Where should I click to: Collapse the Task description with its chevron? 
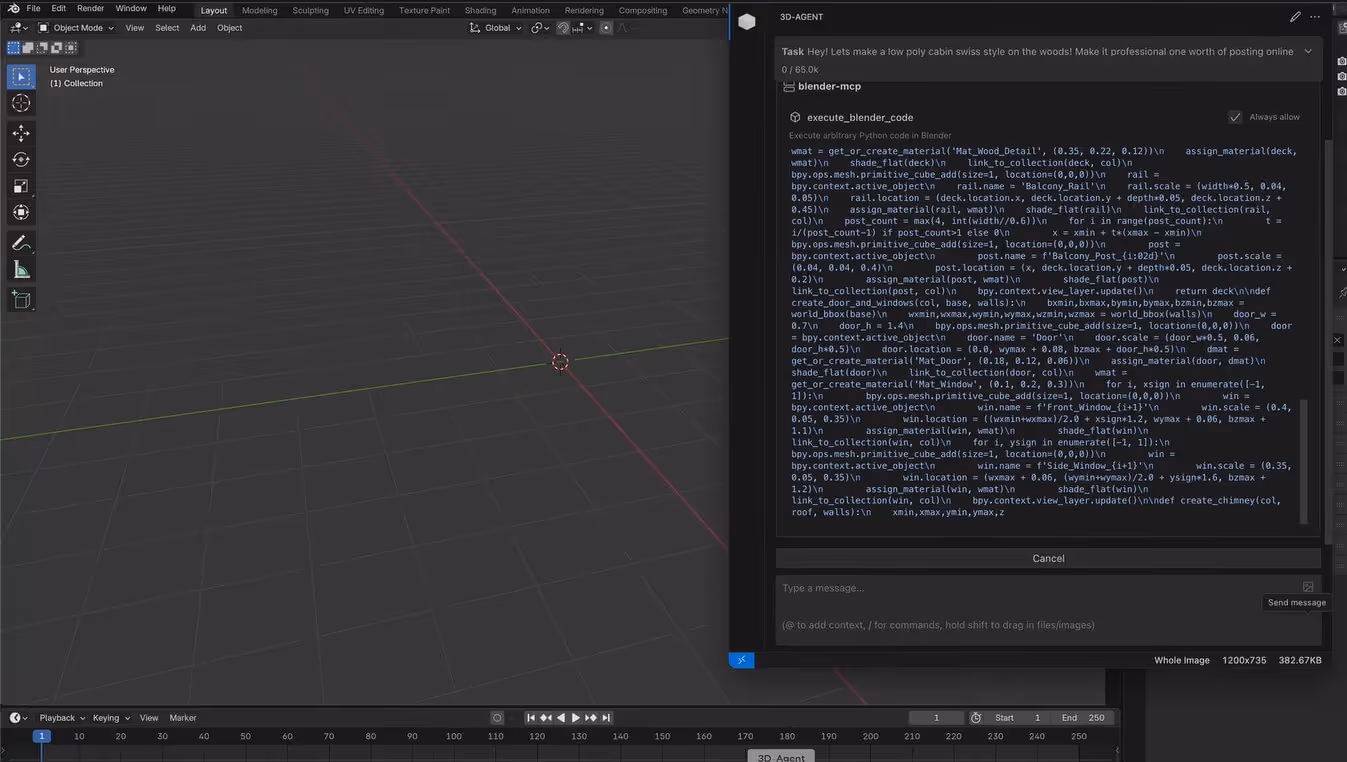[x=1308, y=51]
